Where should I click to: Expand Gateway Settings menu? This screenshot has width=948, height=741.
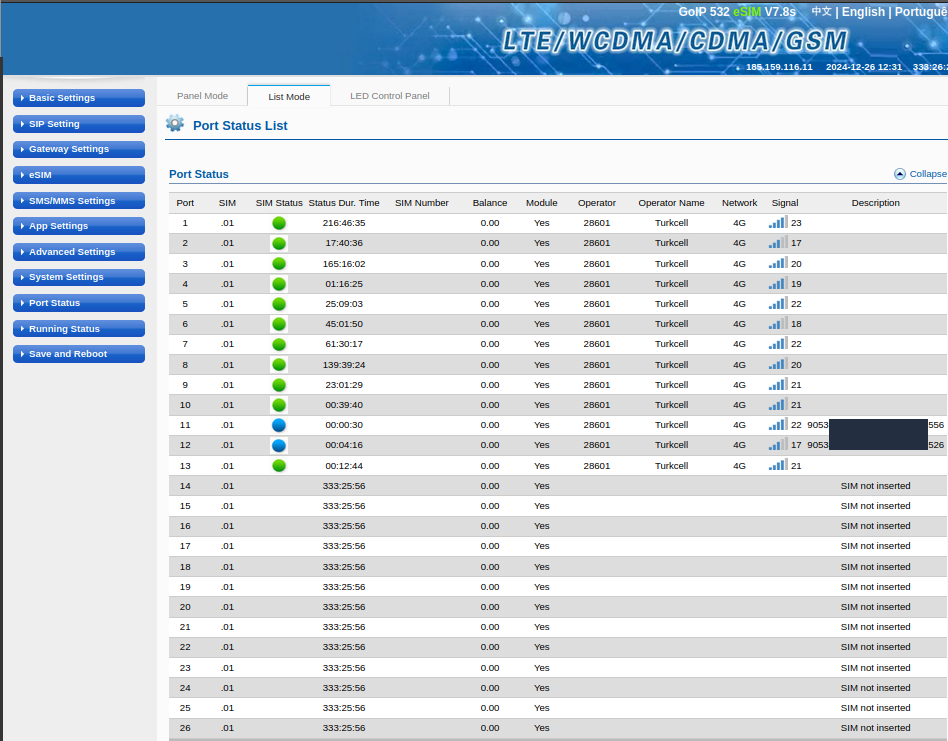coord(79,149)
